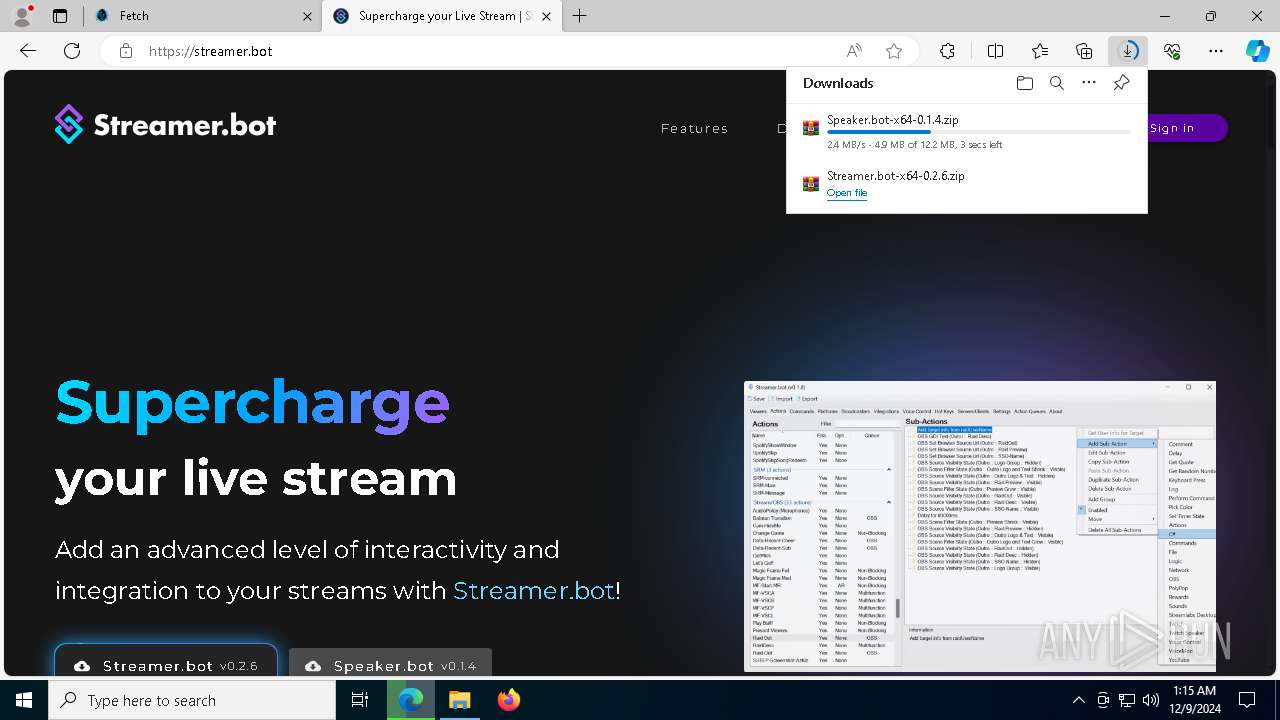Image resolution: width=1280 pixels, height=720 pixels.
Task: Open Browser essentials heart icon
Action: tap(1172, 51)
